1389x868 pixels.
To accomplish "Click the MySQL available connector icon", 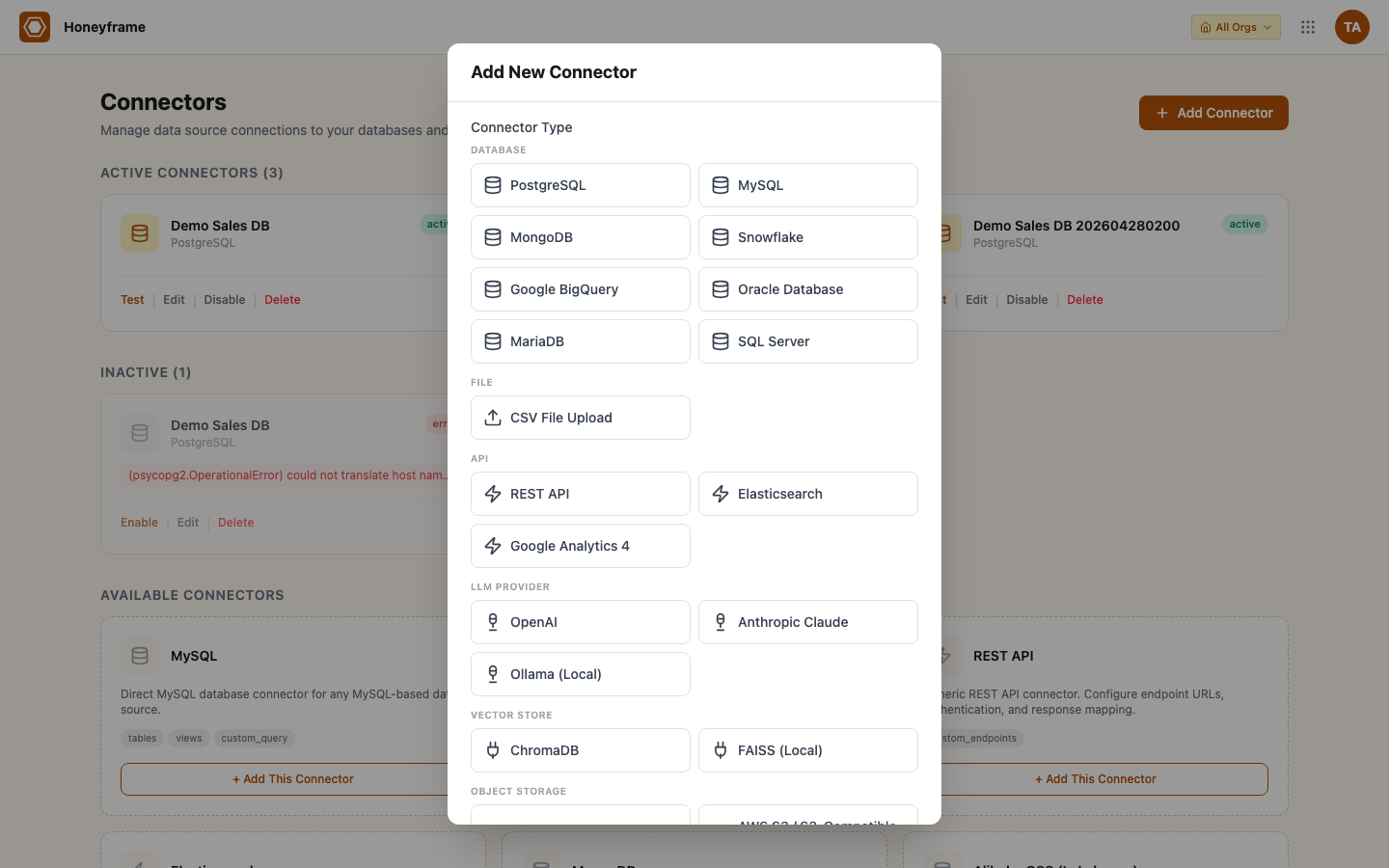I will point(140,656).
